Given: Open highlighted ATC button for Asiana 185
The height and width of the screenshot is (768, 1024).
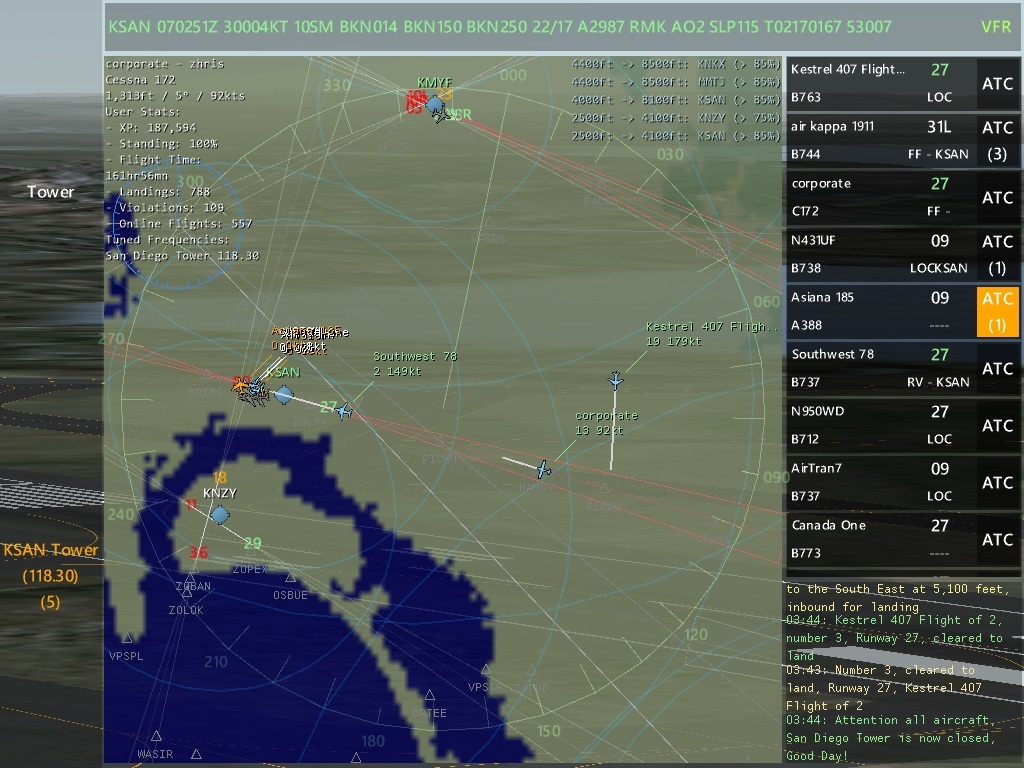Looking at the screenshot, I should click(x=997, y=312).
